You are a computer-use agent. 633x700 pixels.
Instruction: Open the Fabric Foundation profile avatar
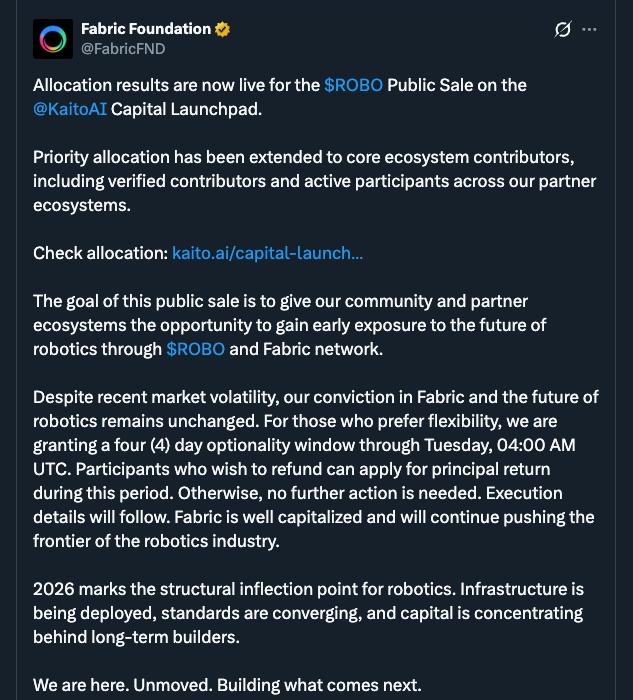coord(53,39)
